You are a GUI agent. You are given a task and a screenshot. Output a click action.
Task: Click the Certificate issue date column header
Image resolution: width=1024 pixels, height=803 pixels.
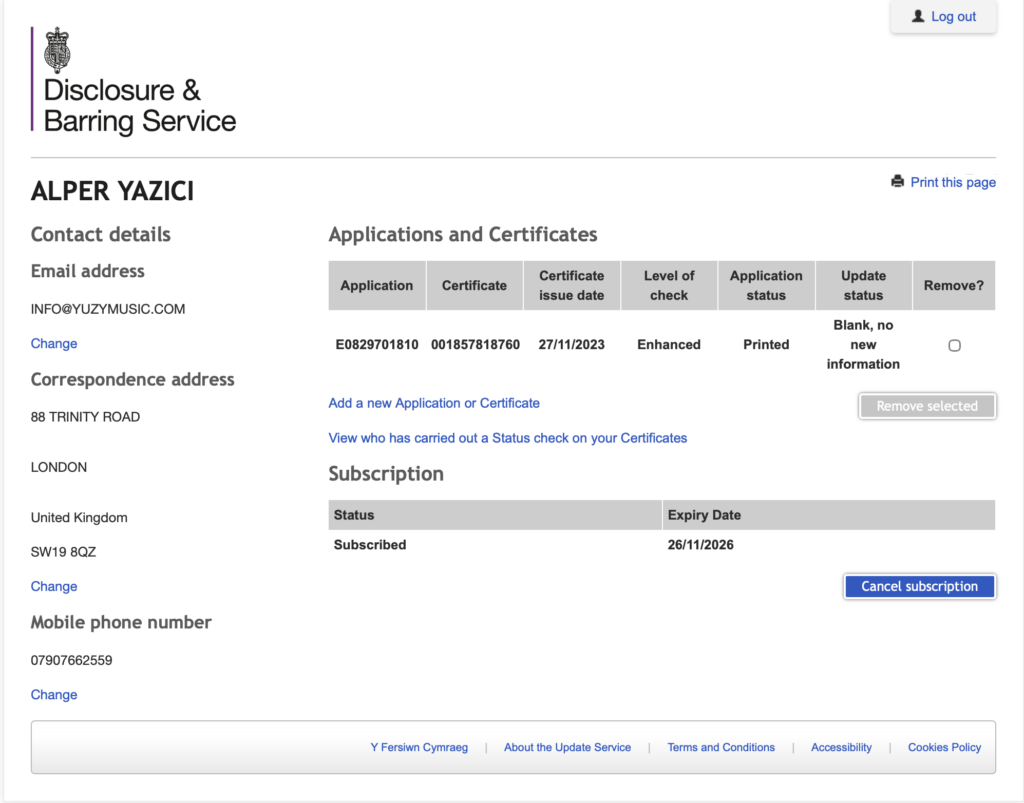coord(571,285)
